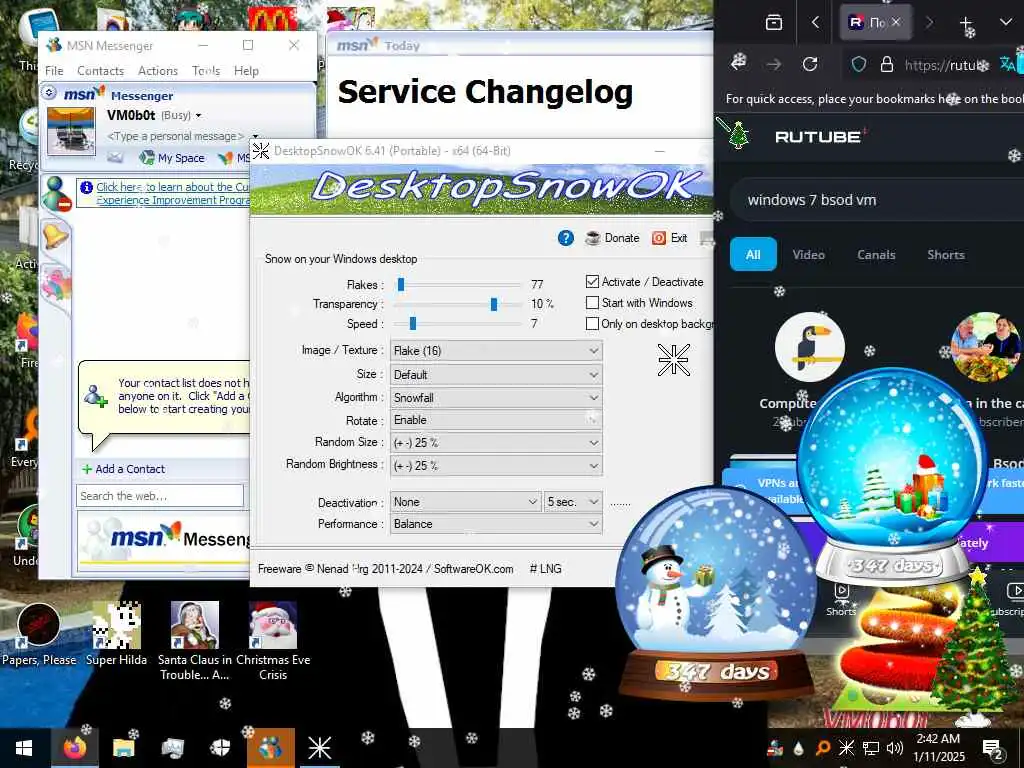
Task: Open the Deactivation dropdown showing None
Action: coord(466,502)
